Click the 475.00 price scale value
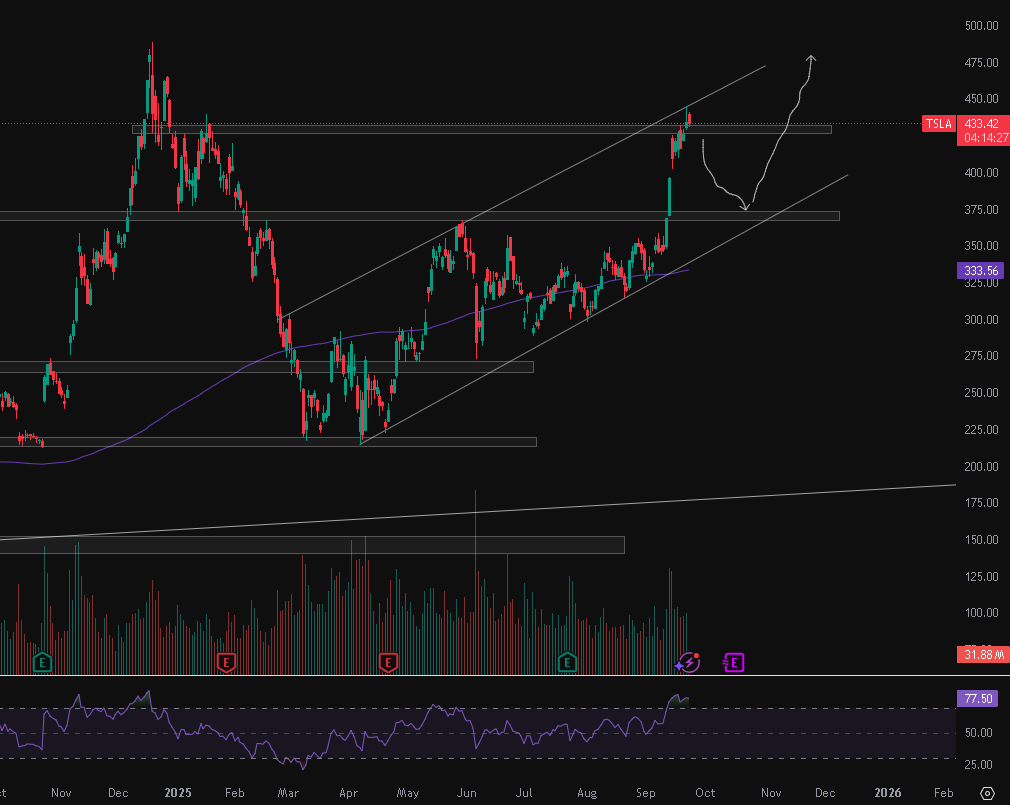Viewport: 1010px width, 805px height. [981, 62]
